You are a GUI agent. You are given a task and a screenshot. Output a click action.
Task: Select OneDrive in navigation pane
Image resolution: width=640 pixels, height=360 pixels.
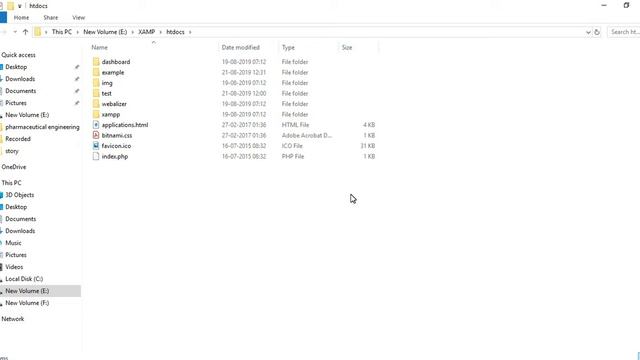tap(14, 167)
